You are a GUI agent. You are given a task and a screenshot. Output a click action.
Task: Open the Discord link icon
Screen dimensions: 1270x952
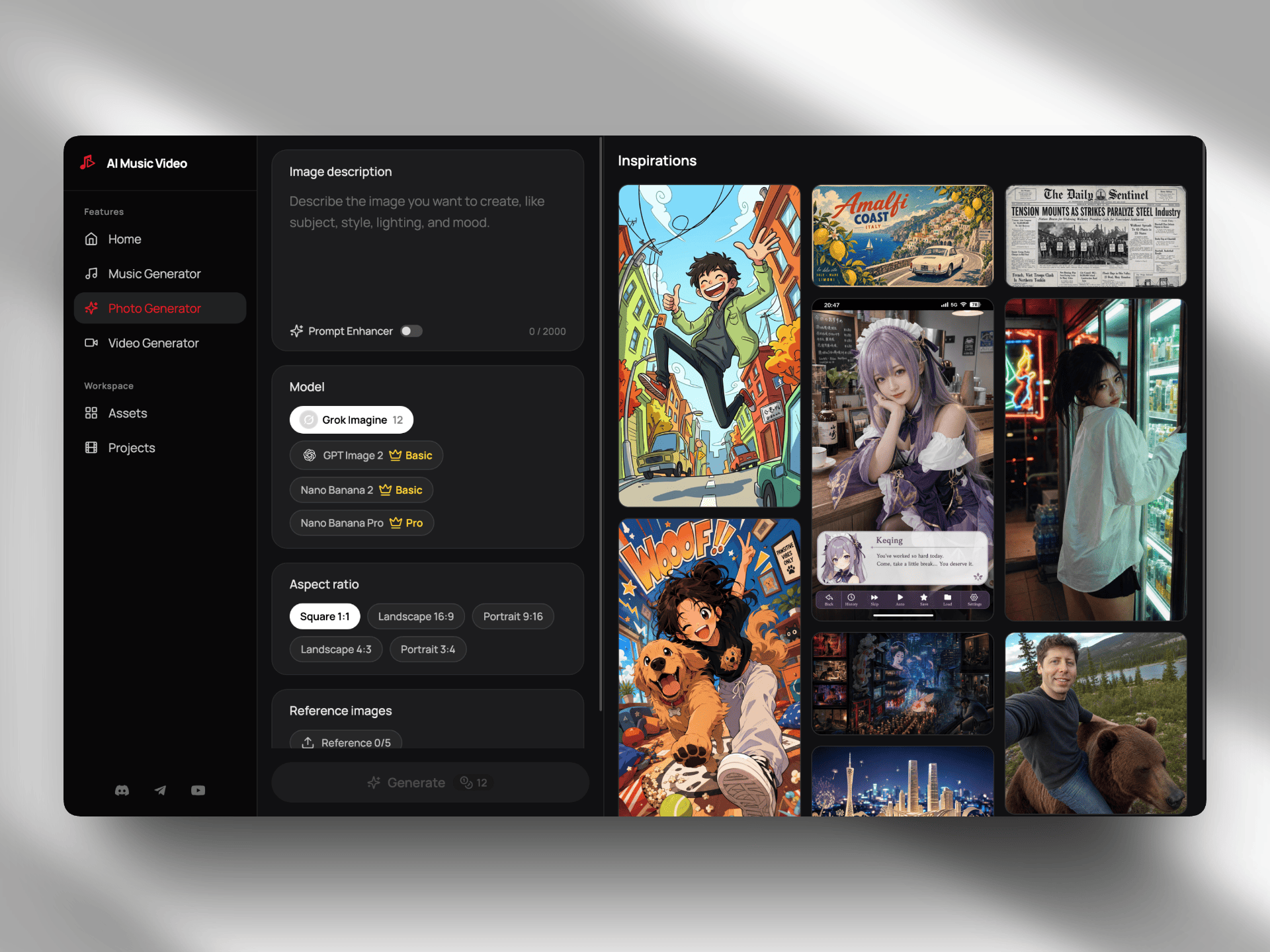(x=122, y=790)
